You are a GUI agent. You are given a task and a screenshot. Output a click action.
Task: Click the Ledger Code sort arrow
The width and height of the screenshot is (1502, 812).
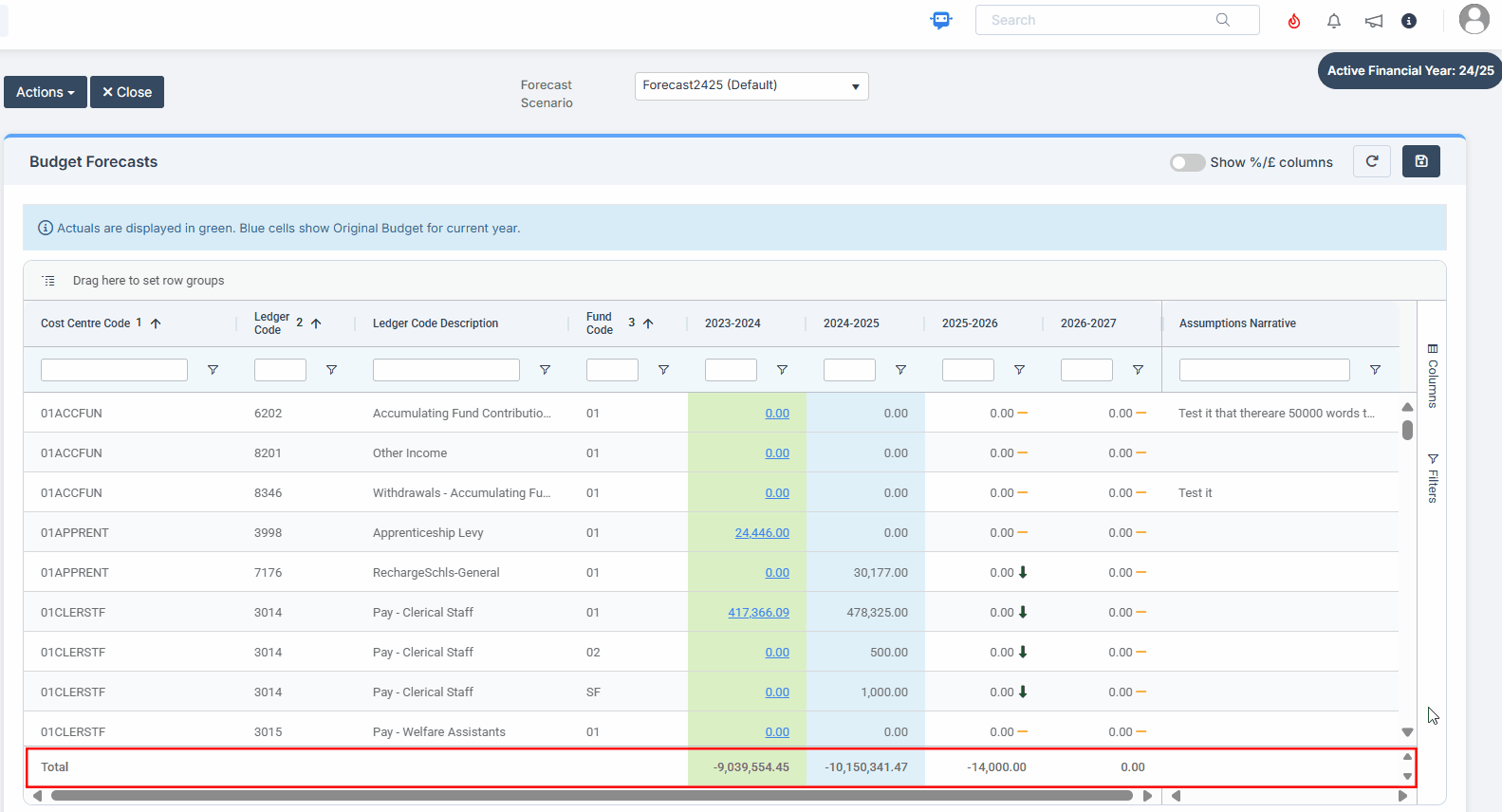(316, 323)
